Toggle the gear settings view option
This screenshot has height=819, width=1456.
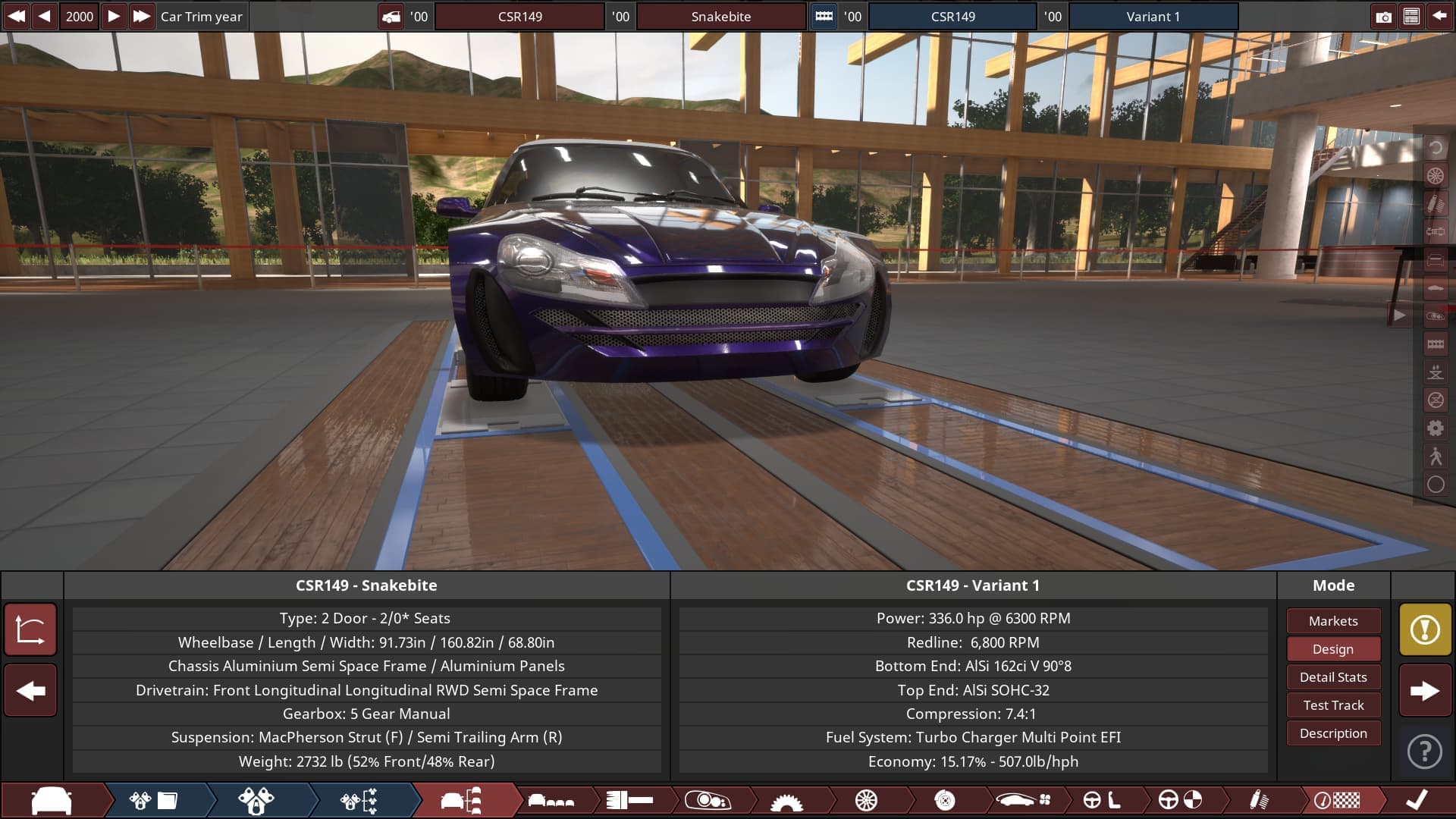click(x=1436, y=428)
